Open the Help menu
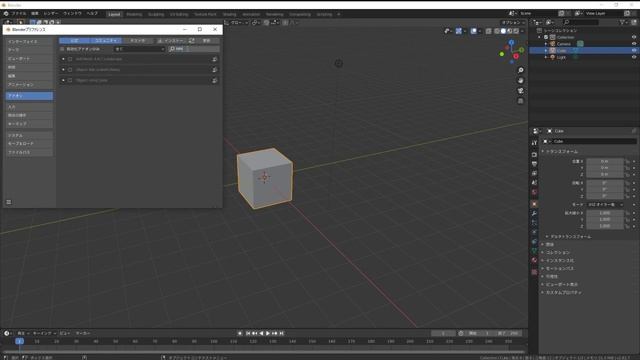The width and height of the screenshot is (640, 360). [92, 13]
